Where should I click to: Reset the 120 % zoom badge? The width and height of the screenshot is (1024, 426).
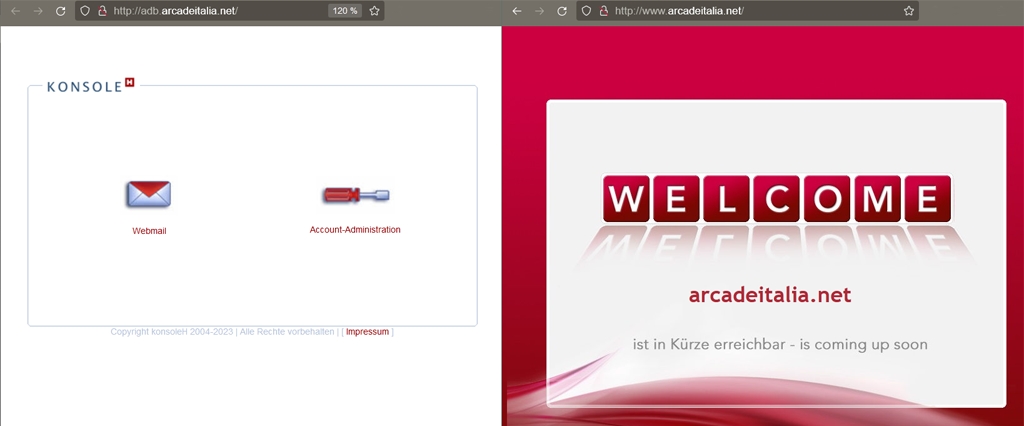tap(345, 11)
